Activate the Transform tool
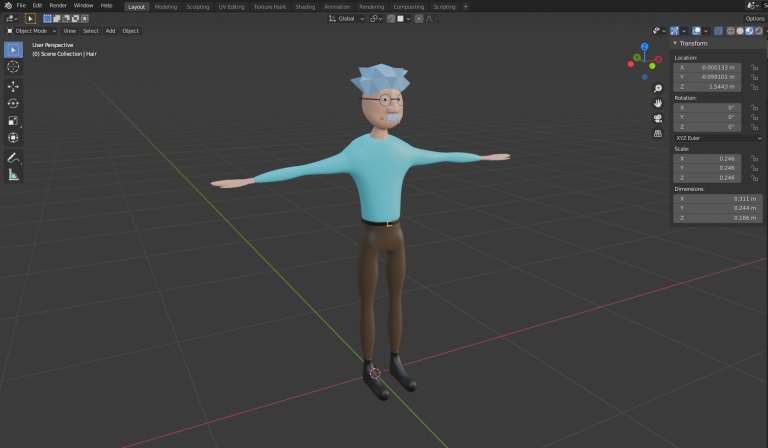This screenshot has height=448, width=768. pos(13,138)
